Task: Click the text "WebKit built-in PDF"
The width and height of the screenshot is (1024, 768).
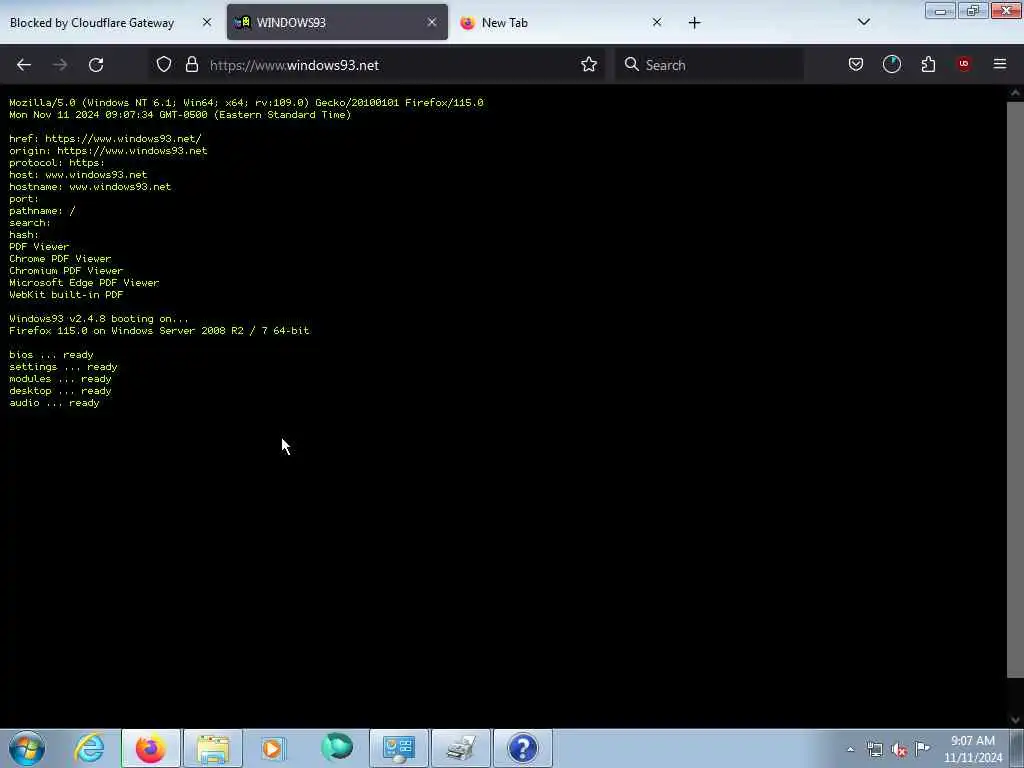Action: coord(66,295)
